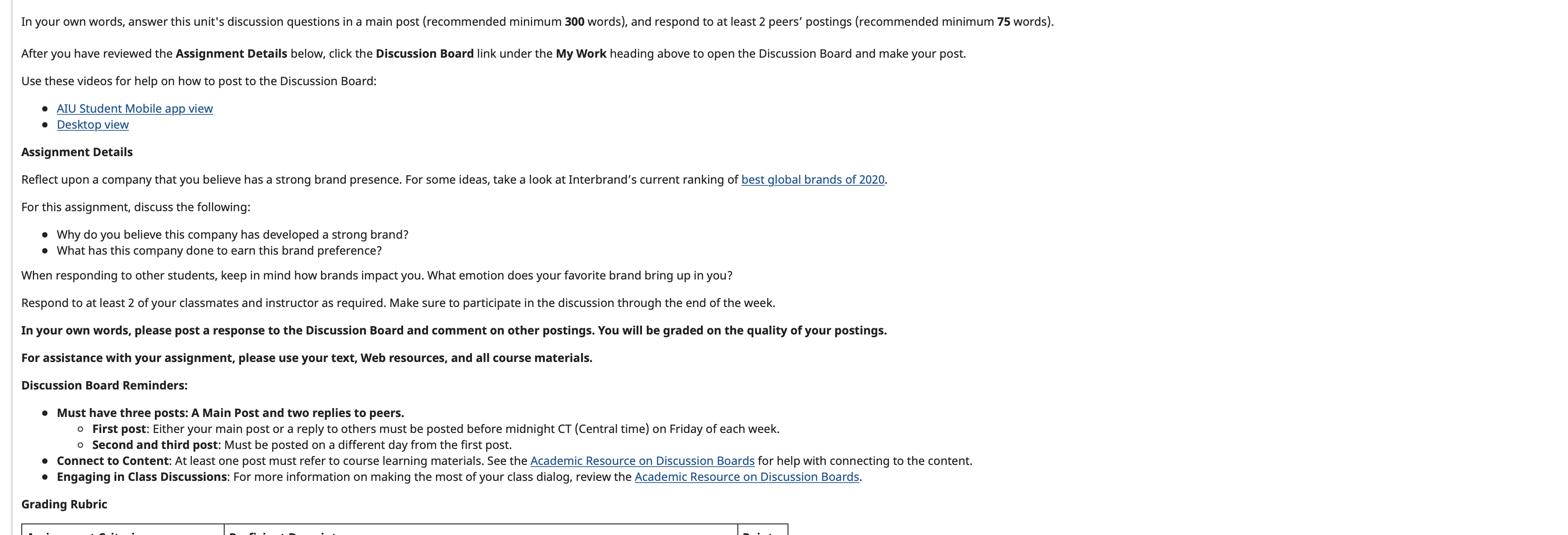The image size is (1568, 535).
Task: Click the Discussion Board Reminders heading
Action: point(104,386)
